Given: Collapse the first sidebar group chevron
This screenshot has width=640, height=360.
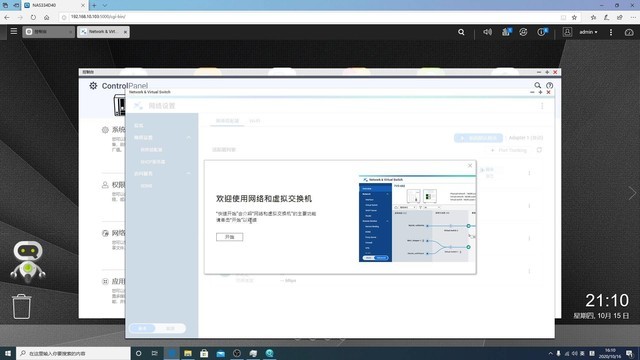Looking at the screenshot, I should [x=189, y=138].
